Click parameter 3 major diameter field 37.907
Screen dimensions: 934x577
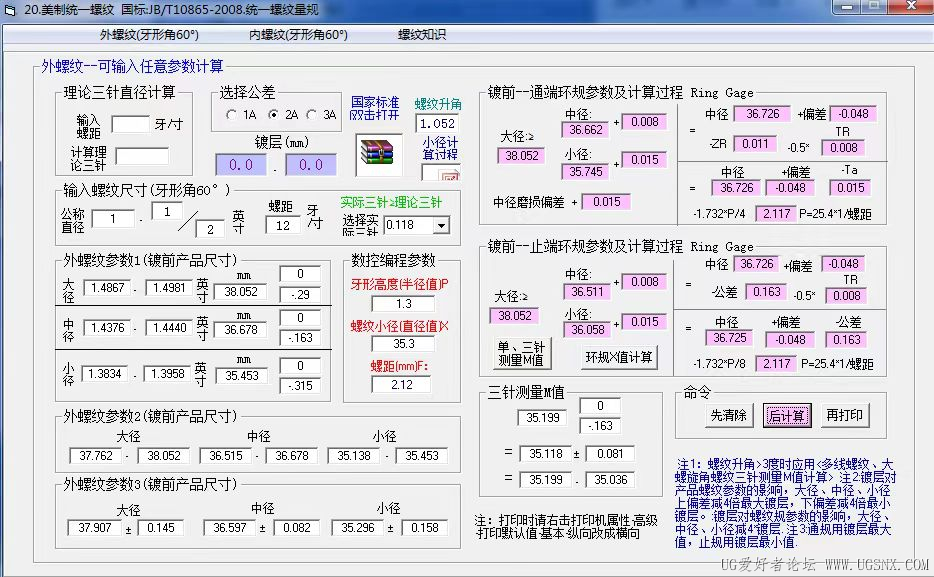95,528
